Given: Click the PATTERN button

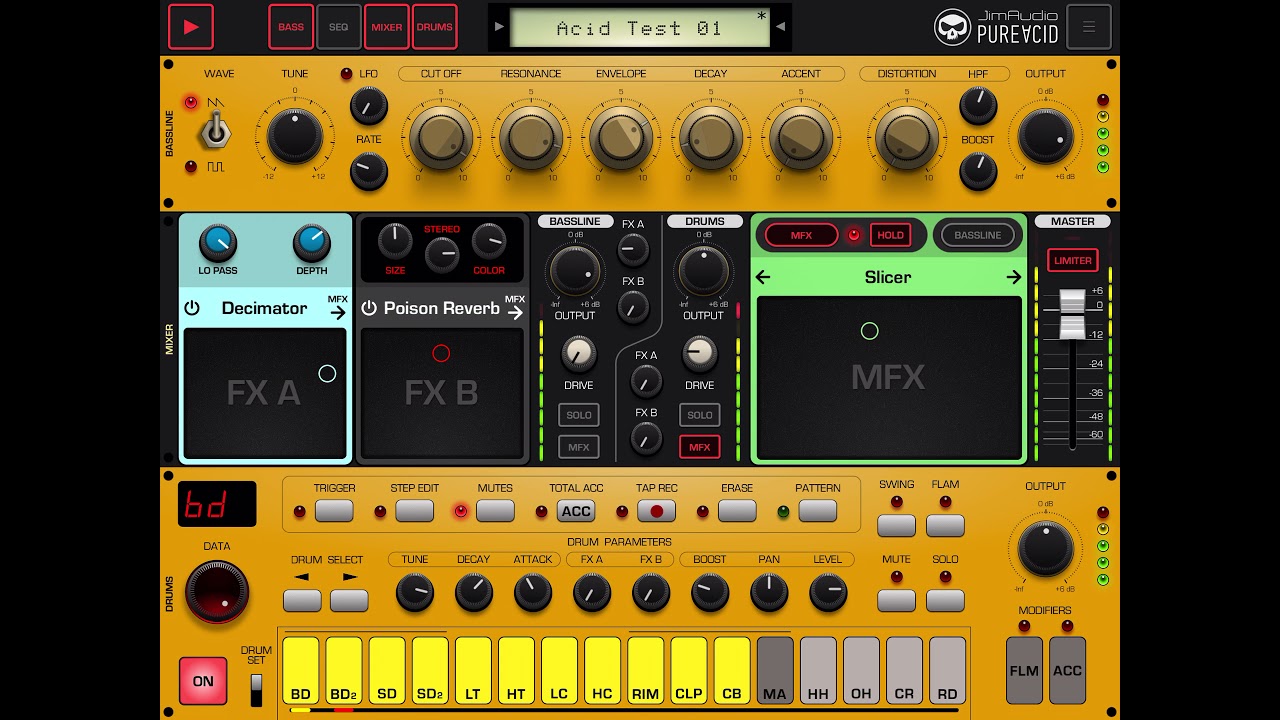Looking at the screenshot, I should pyautogui.click(x=817, y=511).
